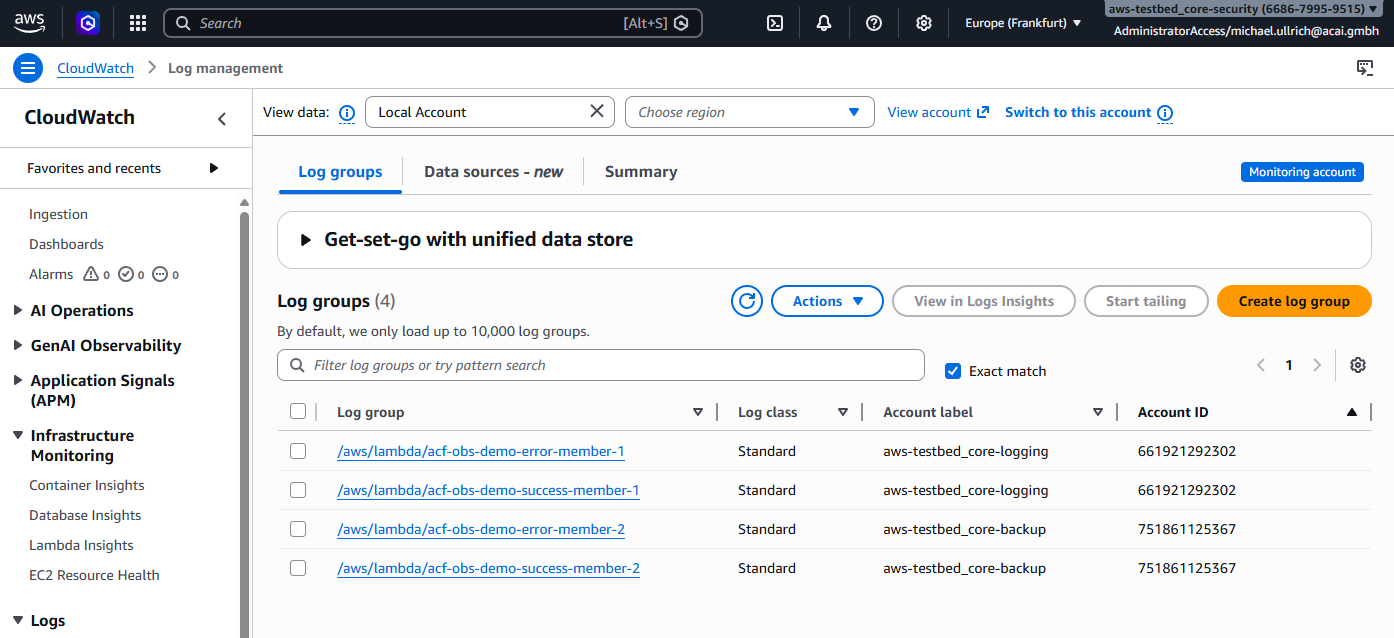The width and height of the screenshot is (1394, 638).
Task: Open the notifications bell icon
Action: [x=824, y=23]
